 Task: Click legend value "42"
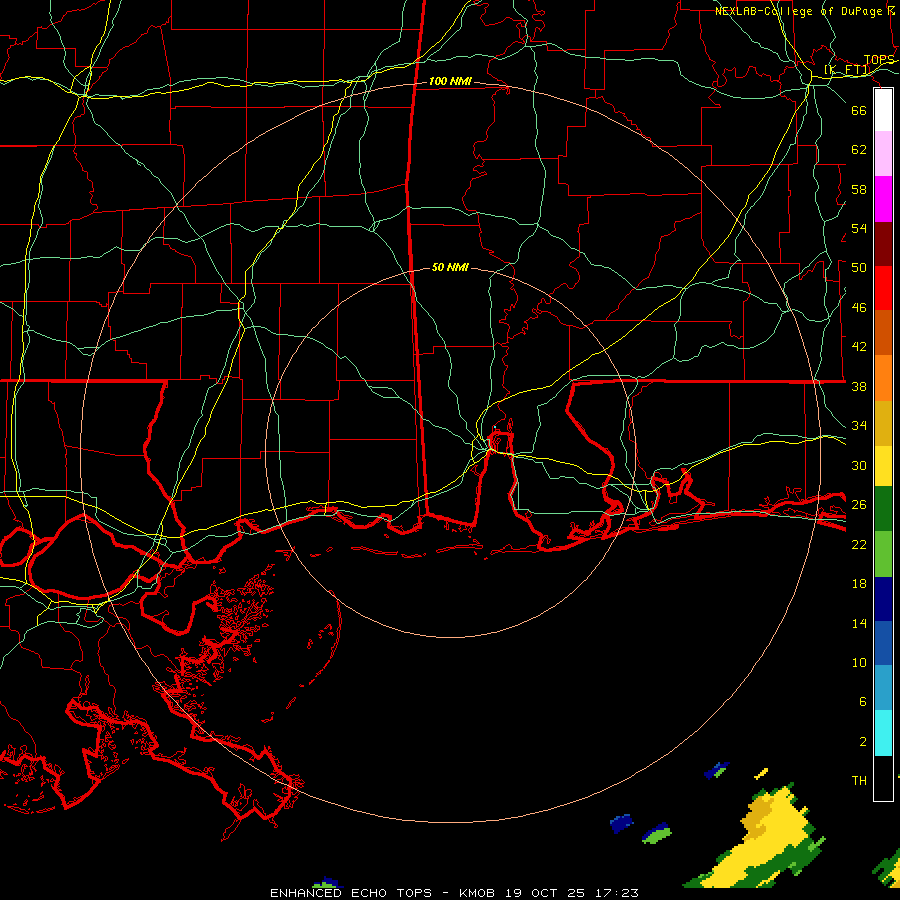click(x=859, y=347)
